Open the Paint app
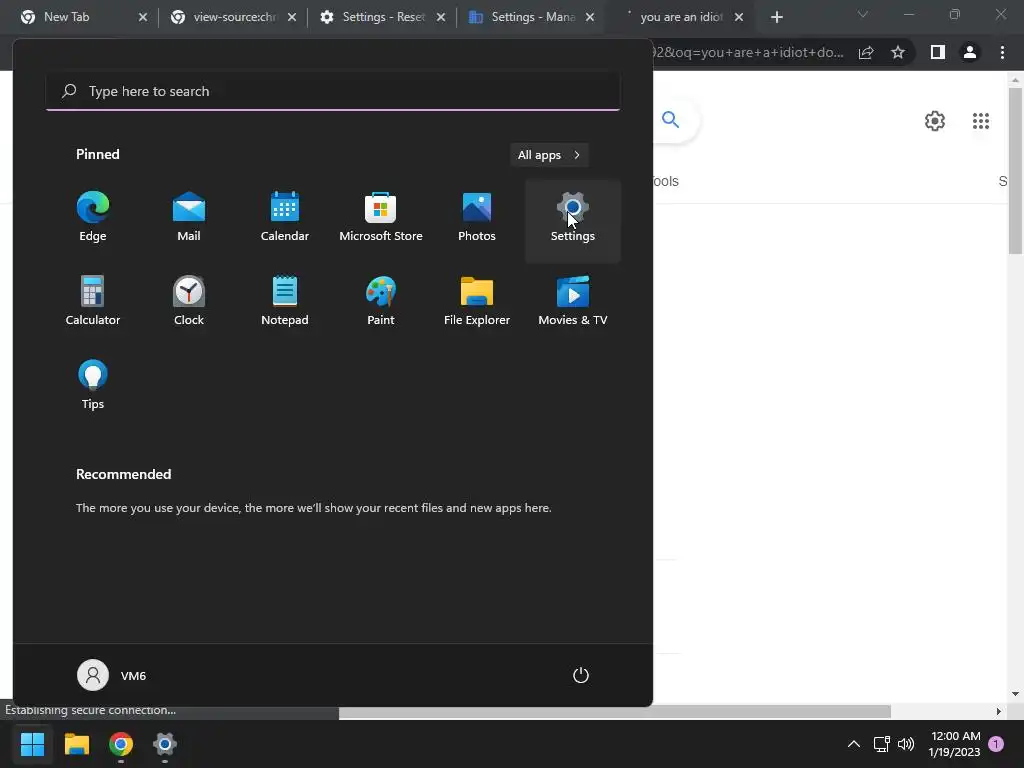 (x=381, y=301)
